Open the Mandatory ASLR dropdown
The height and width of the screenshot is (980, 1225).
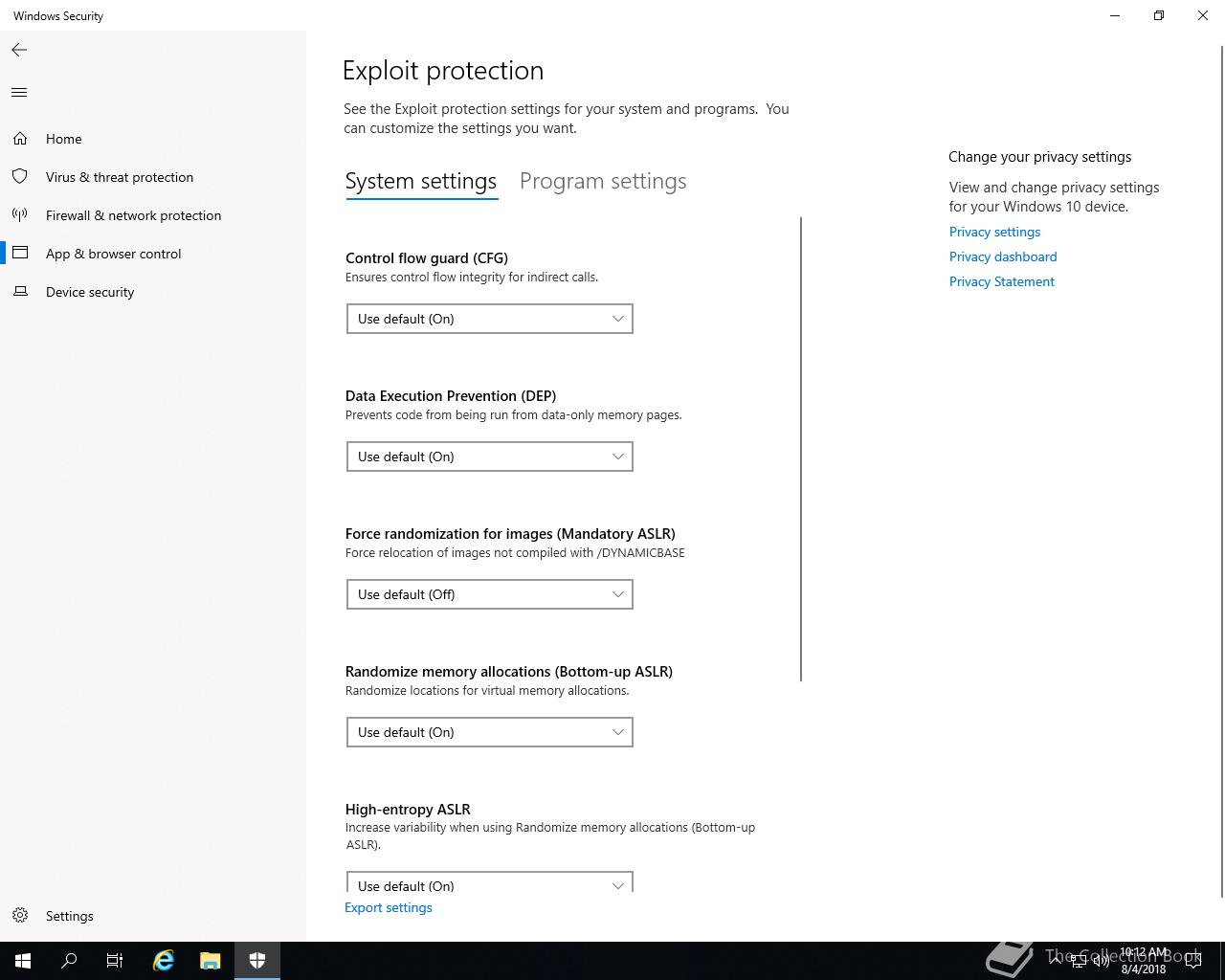coord(490,594)
